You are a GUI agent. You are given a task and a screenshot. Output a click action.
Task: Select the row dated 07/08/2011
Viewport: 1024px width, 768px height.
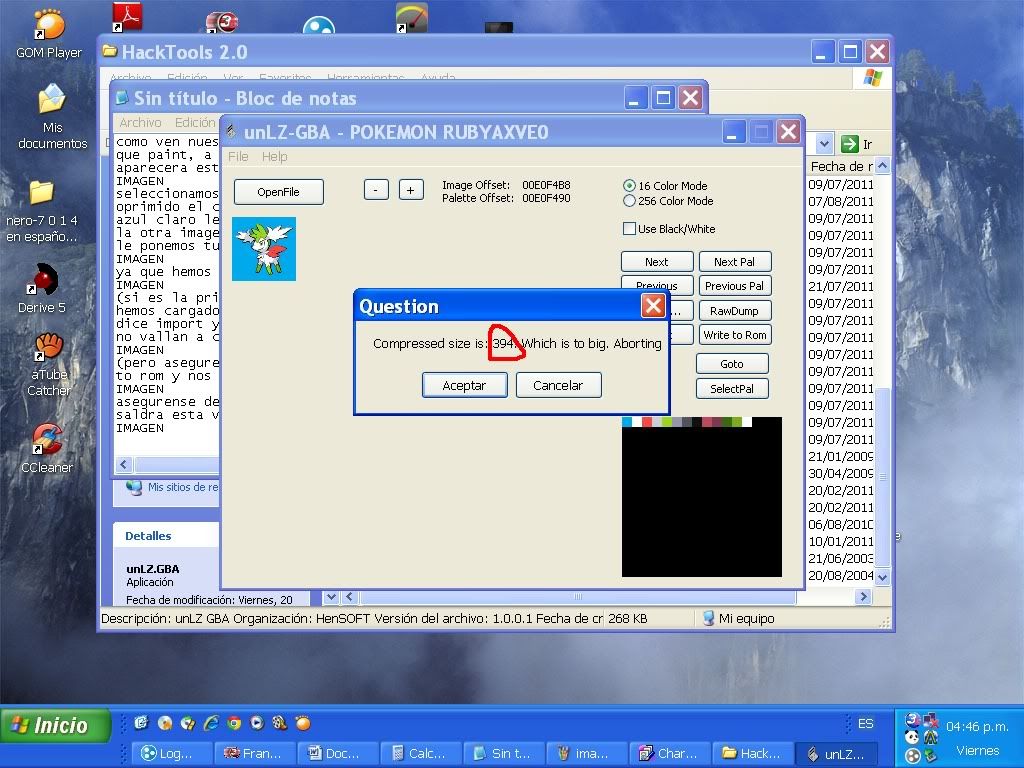point(840,201)
